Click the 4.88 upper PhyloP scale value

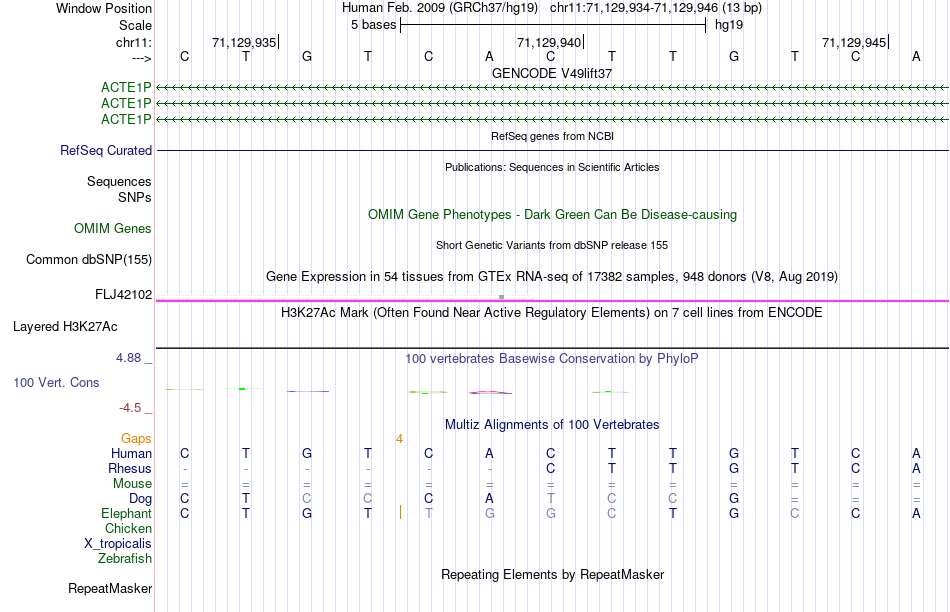128,358
